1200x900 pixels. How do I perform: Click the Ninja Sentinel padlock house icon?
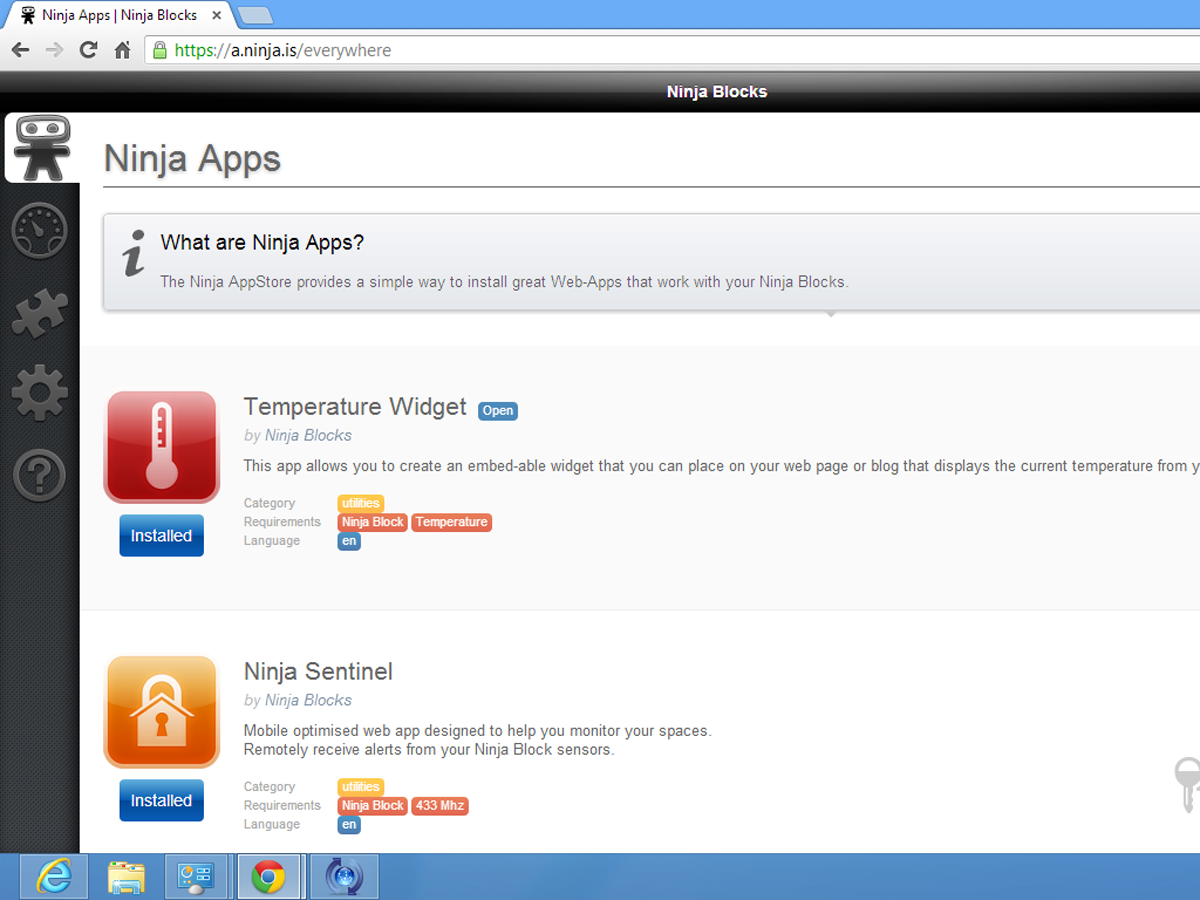tap(161, 712)
